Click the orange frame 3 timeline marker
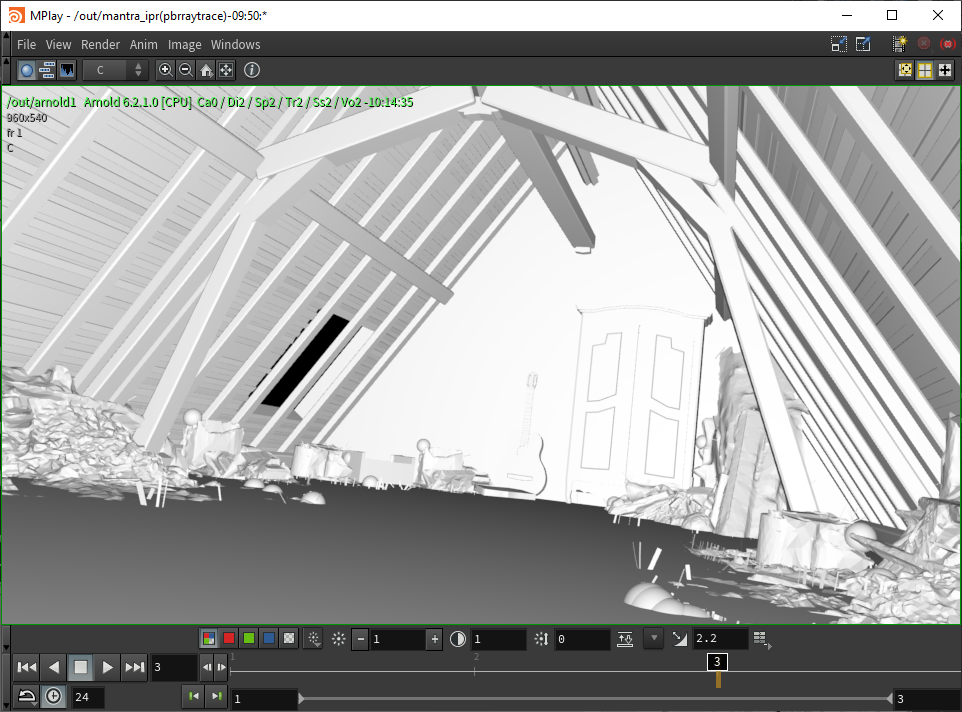This screenshot has width=962, height=712. (717, 679)
